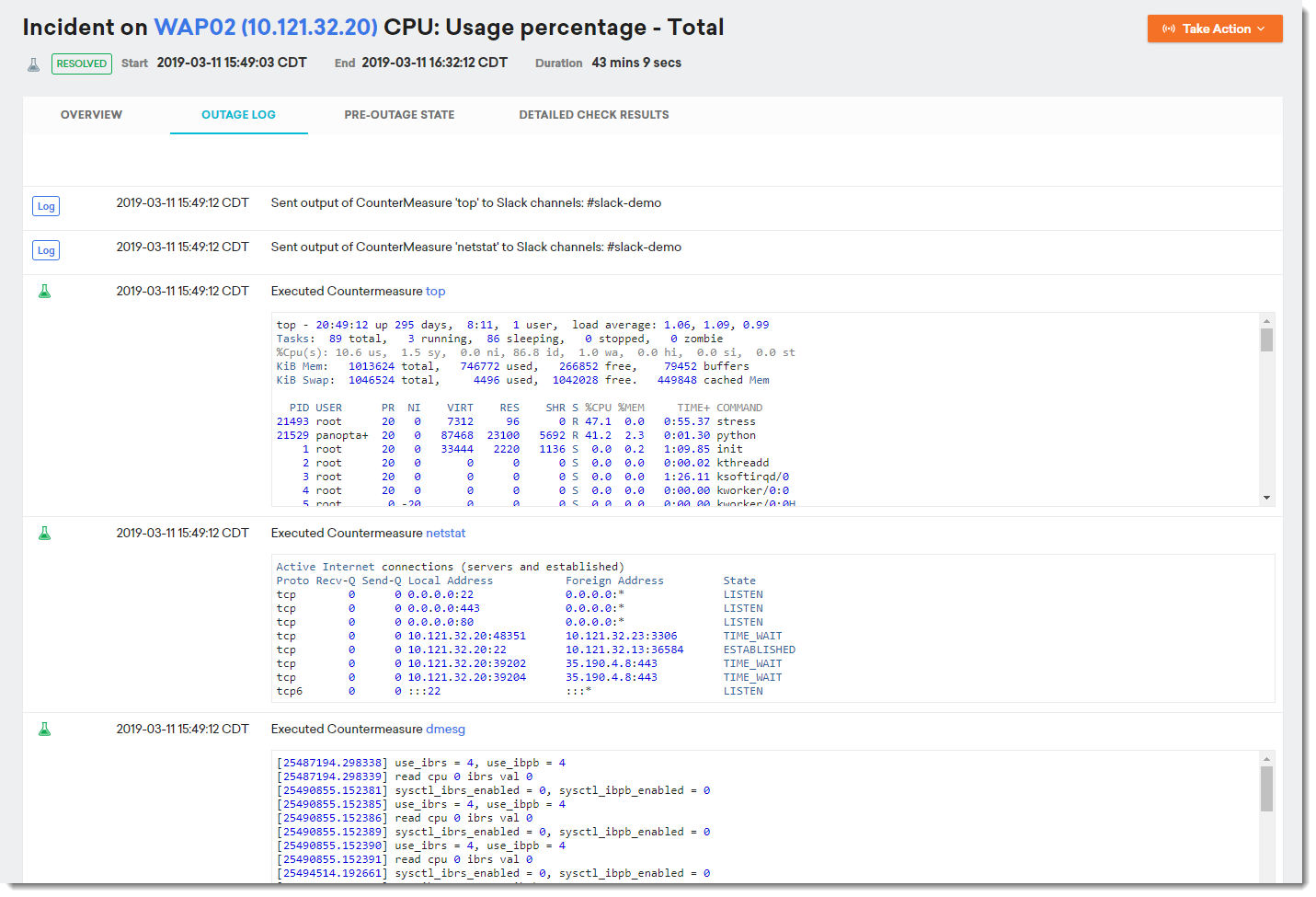Click the 'python' process row in top output
1316x897 pixels.
(x=516, y=436)
